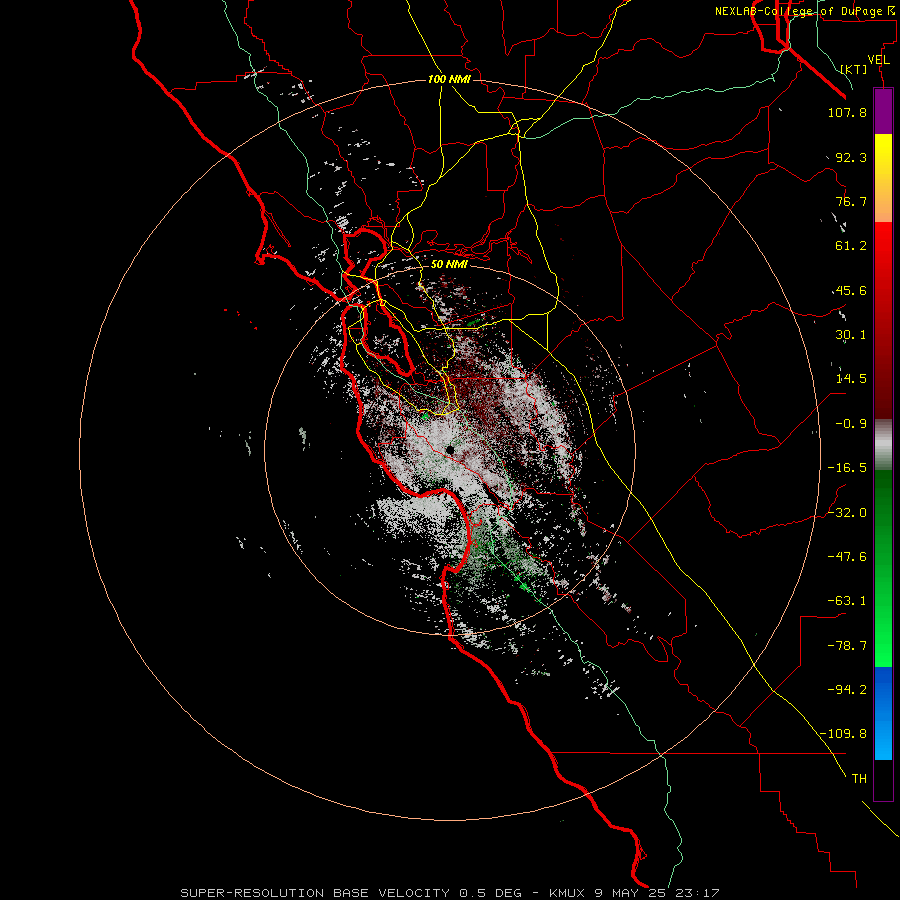Click the 50 NMI range ring label
Image resolution: width=900 pixels, height=900 pixels.
449,264
